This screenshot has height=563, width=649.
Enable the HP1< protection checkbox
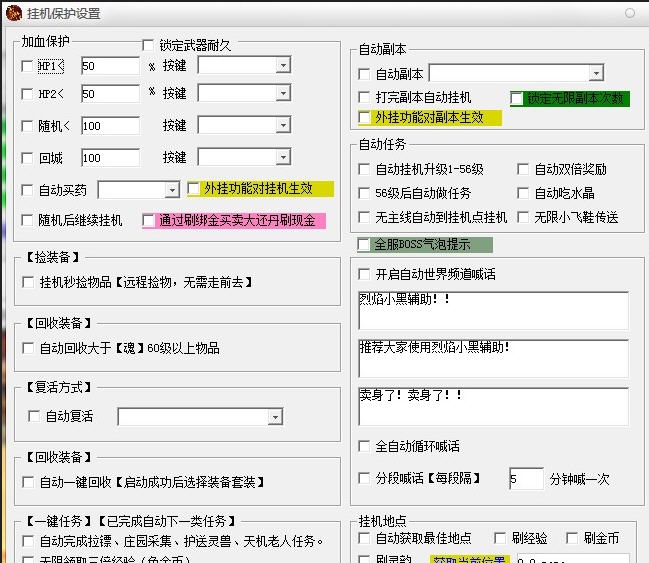(x=28, y=66)
